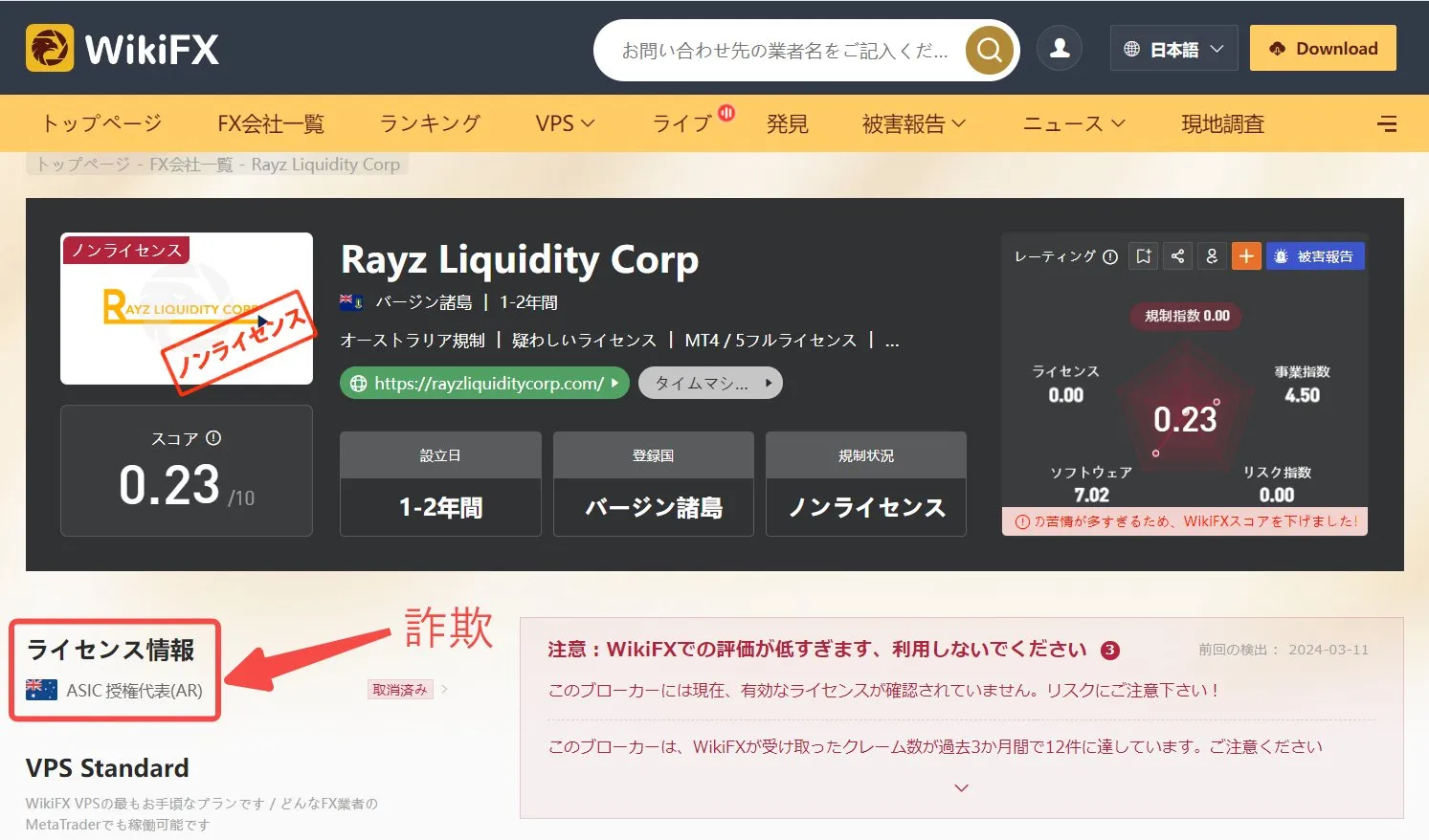Click the globe language icon
The width and height of the screenshot is (1429, 840).
(x=1131, y=49)
